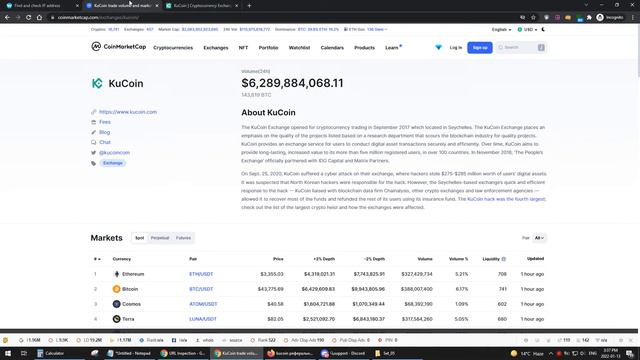This screenshot has height=360, width=640.
Task: Switch to Untitled Notepad in taskbar
Action: click(129, 353)
